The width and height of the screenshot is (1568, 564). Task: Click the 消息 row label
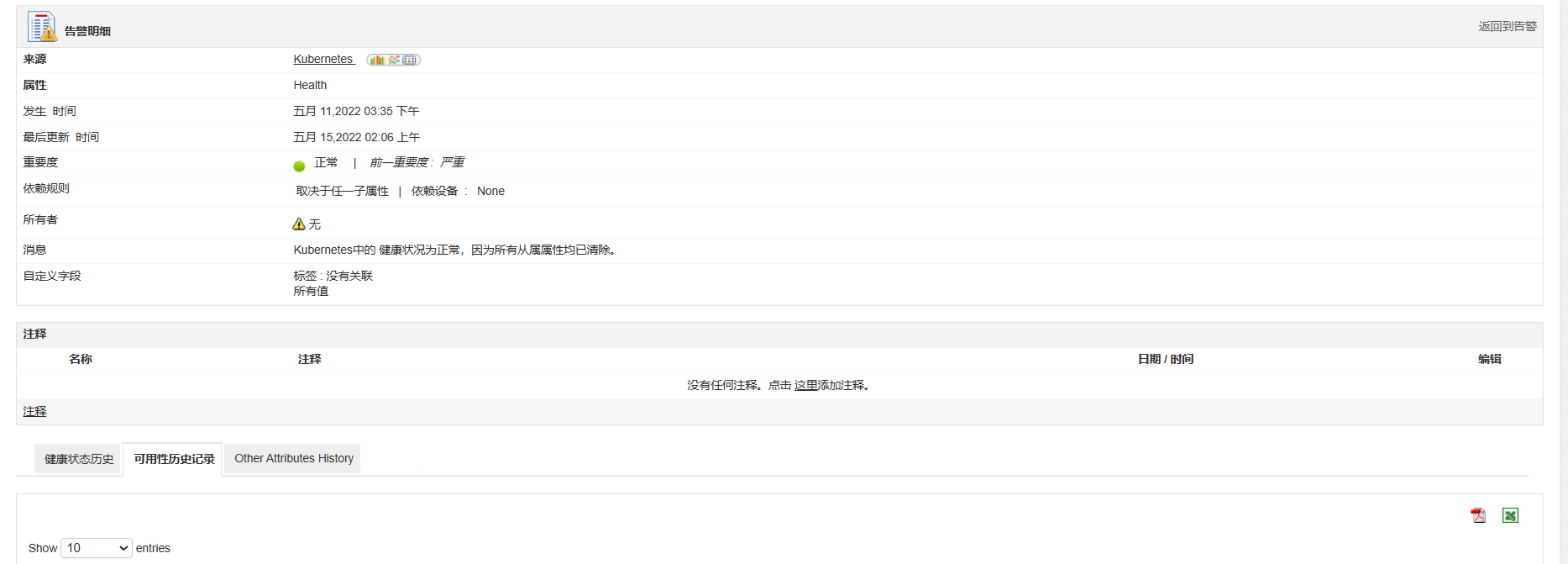34,250
